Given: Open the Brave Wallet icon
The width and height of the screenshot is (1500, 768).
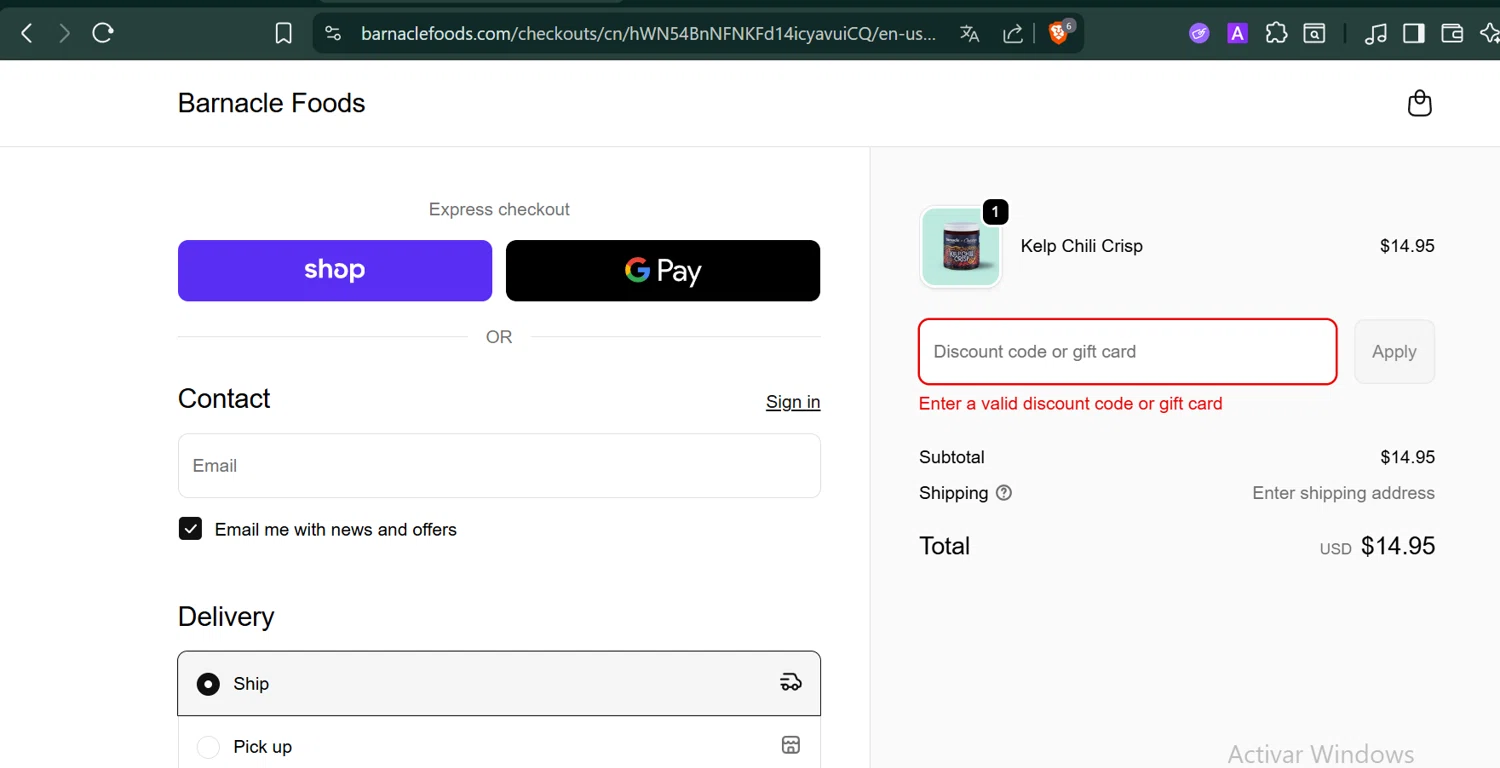Looking at the screenshot, I should pyautogui.click(x=1452, y=34).
